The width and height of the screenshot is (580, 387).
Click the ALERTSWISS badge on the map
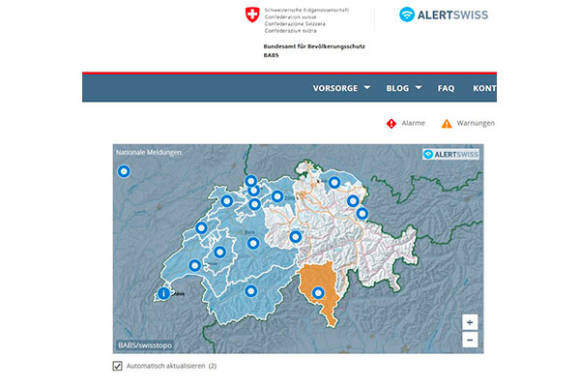coord(451,154)
